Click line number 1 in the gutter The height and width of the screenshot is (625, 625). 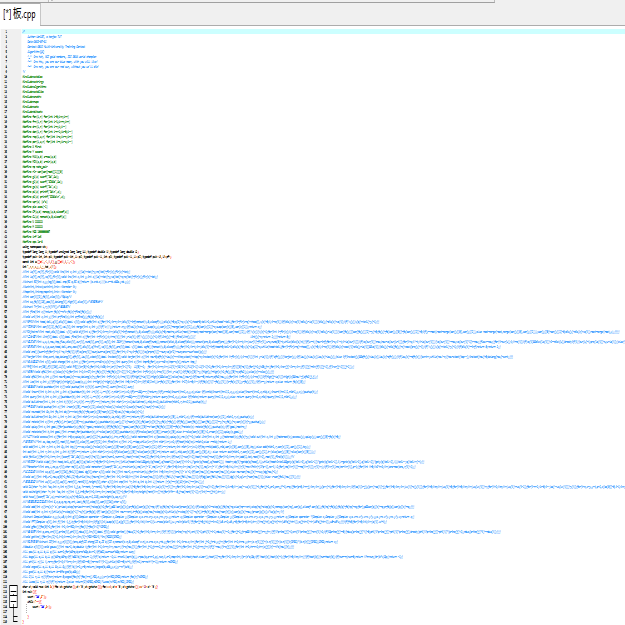pyautogui.click(x=6, y=33)
